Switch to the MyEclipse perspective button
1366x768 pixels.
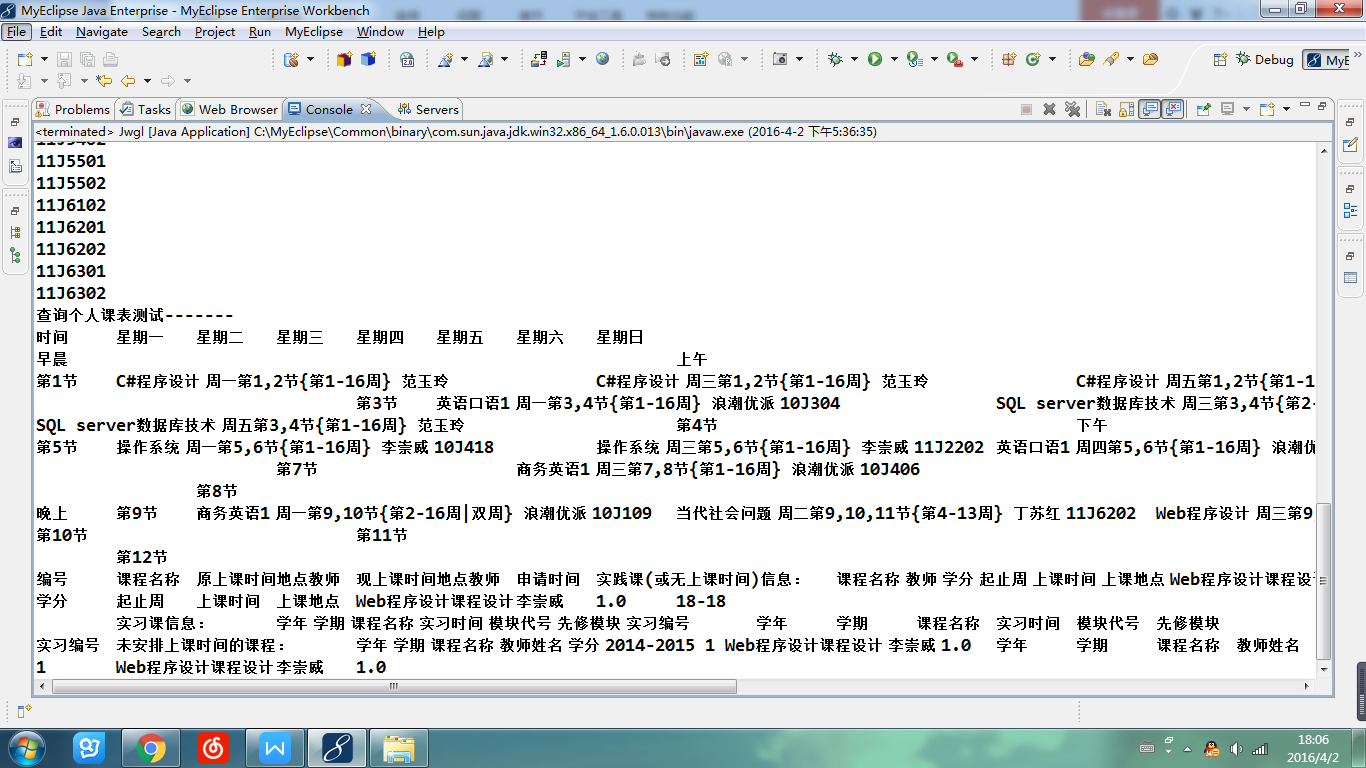point(1328,59)
